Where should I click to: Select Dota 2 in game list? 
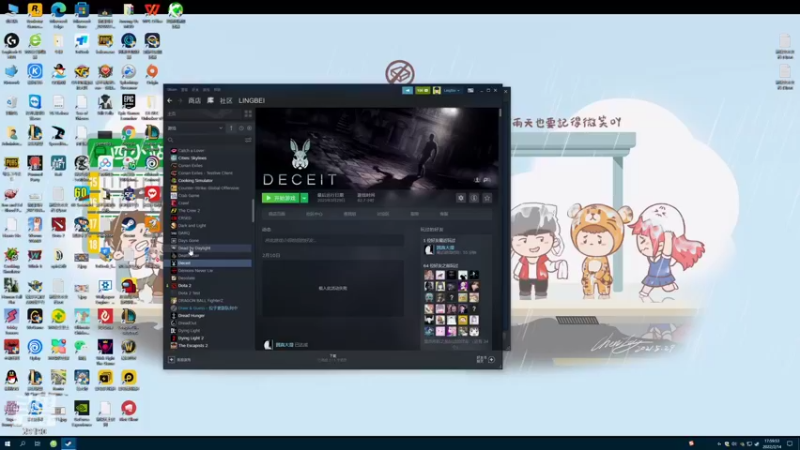pos(184,286)
